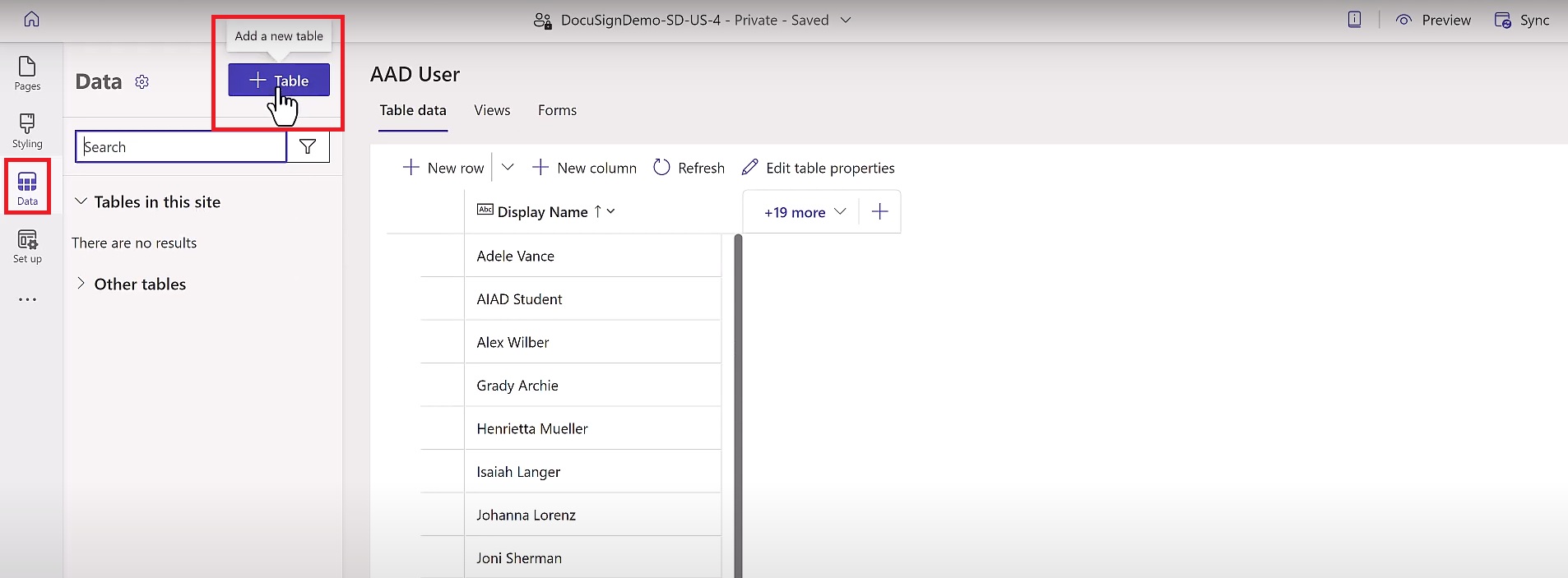The width and height of the screenshot is (1568, 578).
Task: Click the Add Table button
Action: click(x=279, y=80)
